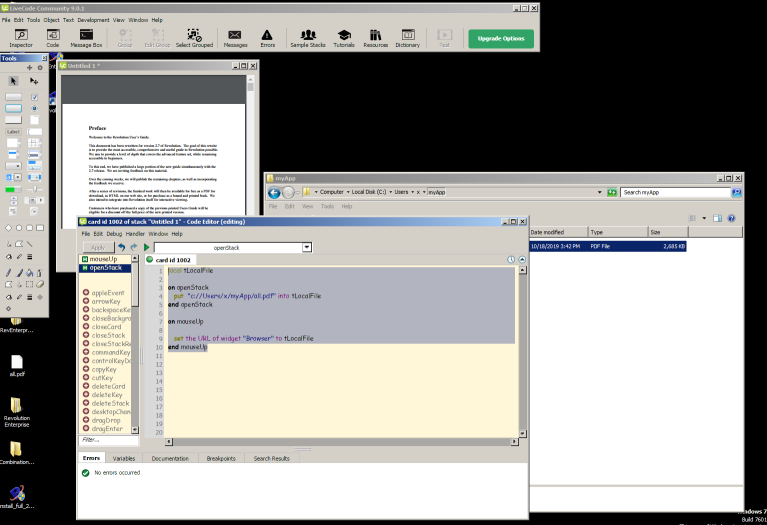Click the Message Box toolbar icon
The image size is (767, 525).
pos(85,38)
